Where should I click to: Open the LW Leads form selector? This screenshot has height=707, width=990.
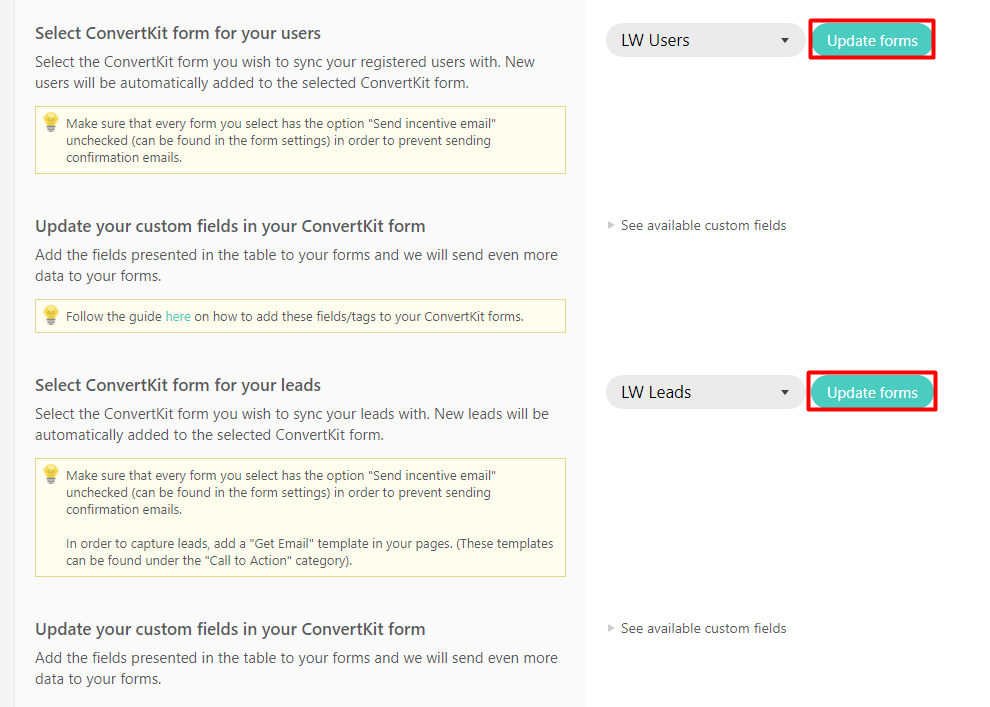click(x=705, y=392)
